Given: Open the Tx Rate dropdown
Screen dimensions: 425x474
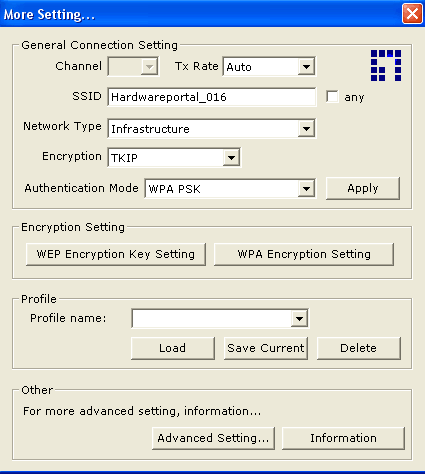Looking at the screenshot, I should (306, 67).
